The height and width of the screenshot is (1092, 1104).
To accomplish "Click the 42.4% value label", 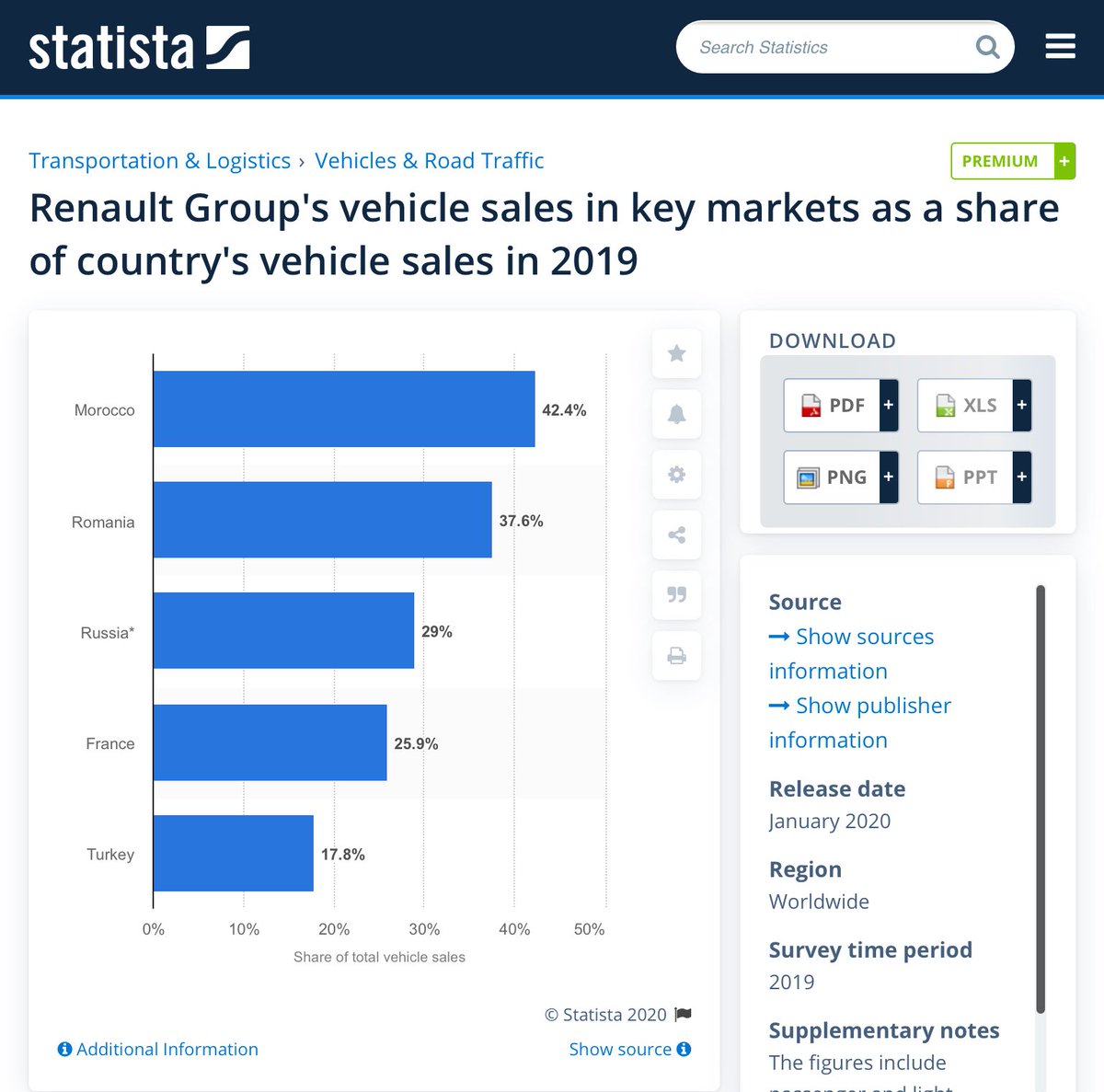I will pyautogui.click(x=564, y=410).
